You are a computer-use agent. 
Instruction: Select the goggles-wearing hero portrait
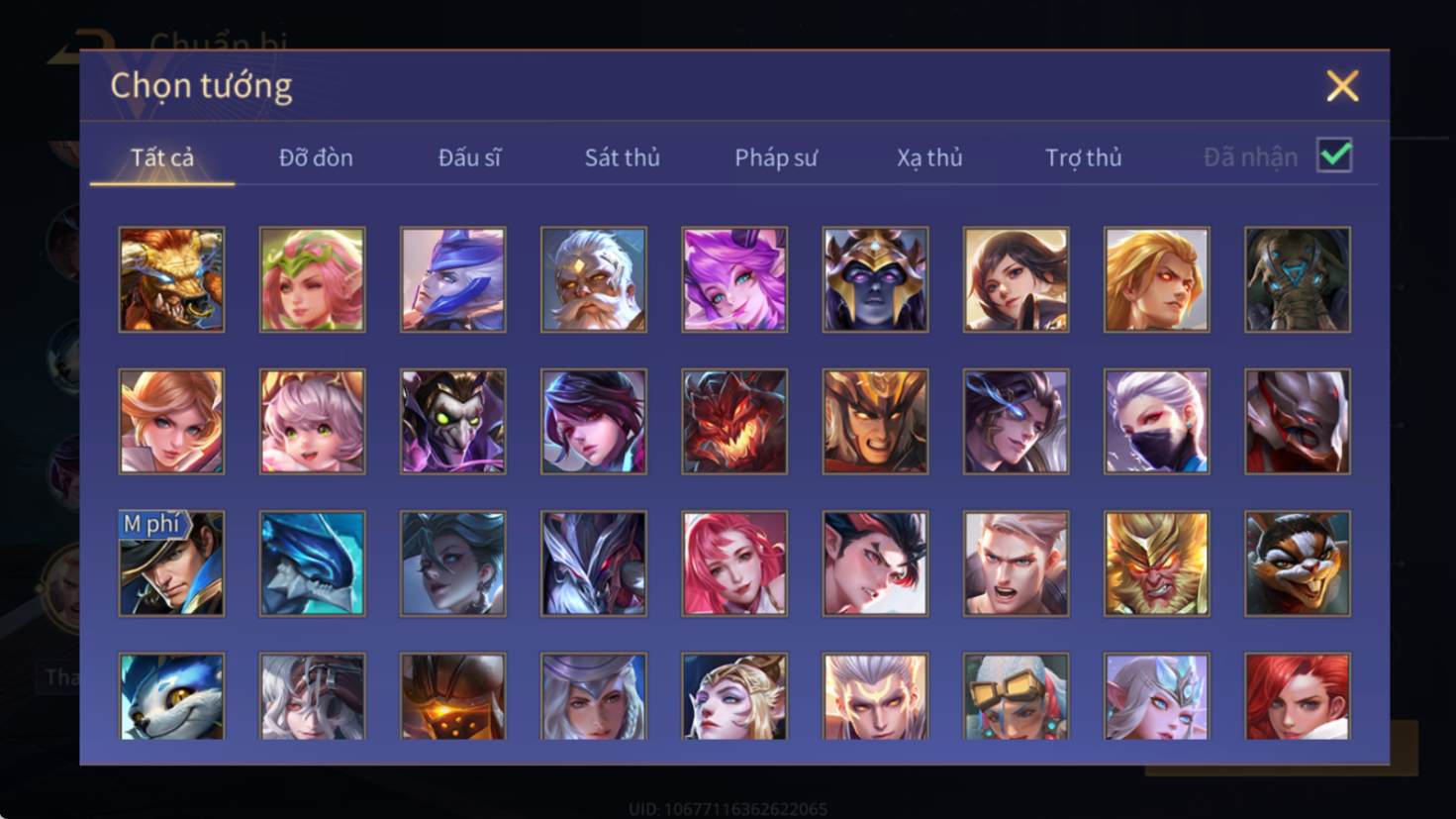coord(1016,696)
